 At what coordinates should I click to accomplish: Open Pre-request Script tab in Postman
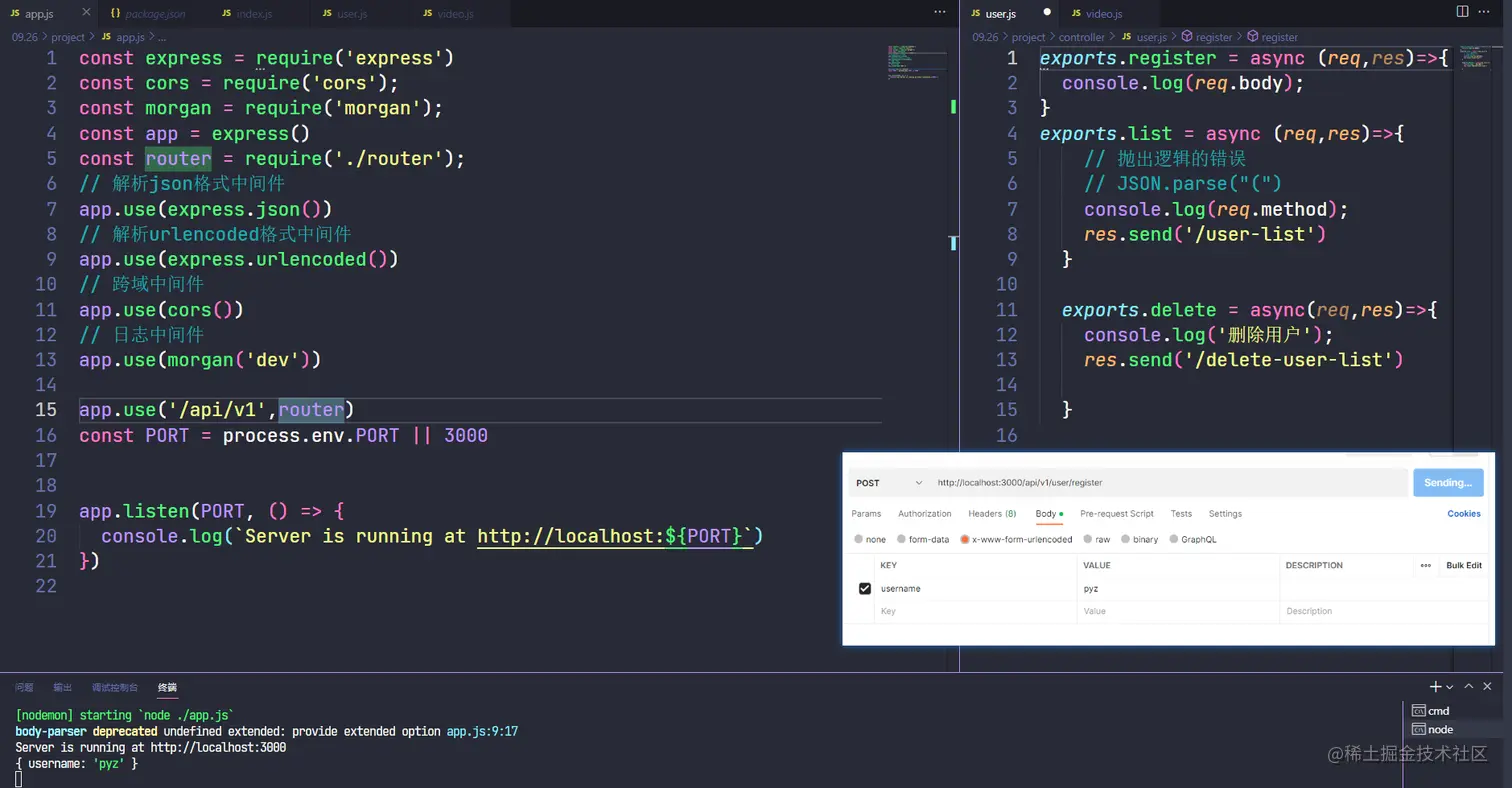coord(1117,514)
